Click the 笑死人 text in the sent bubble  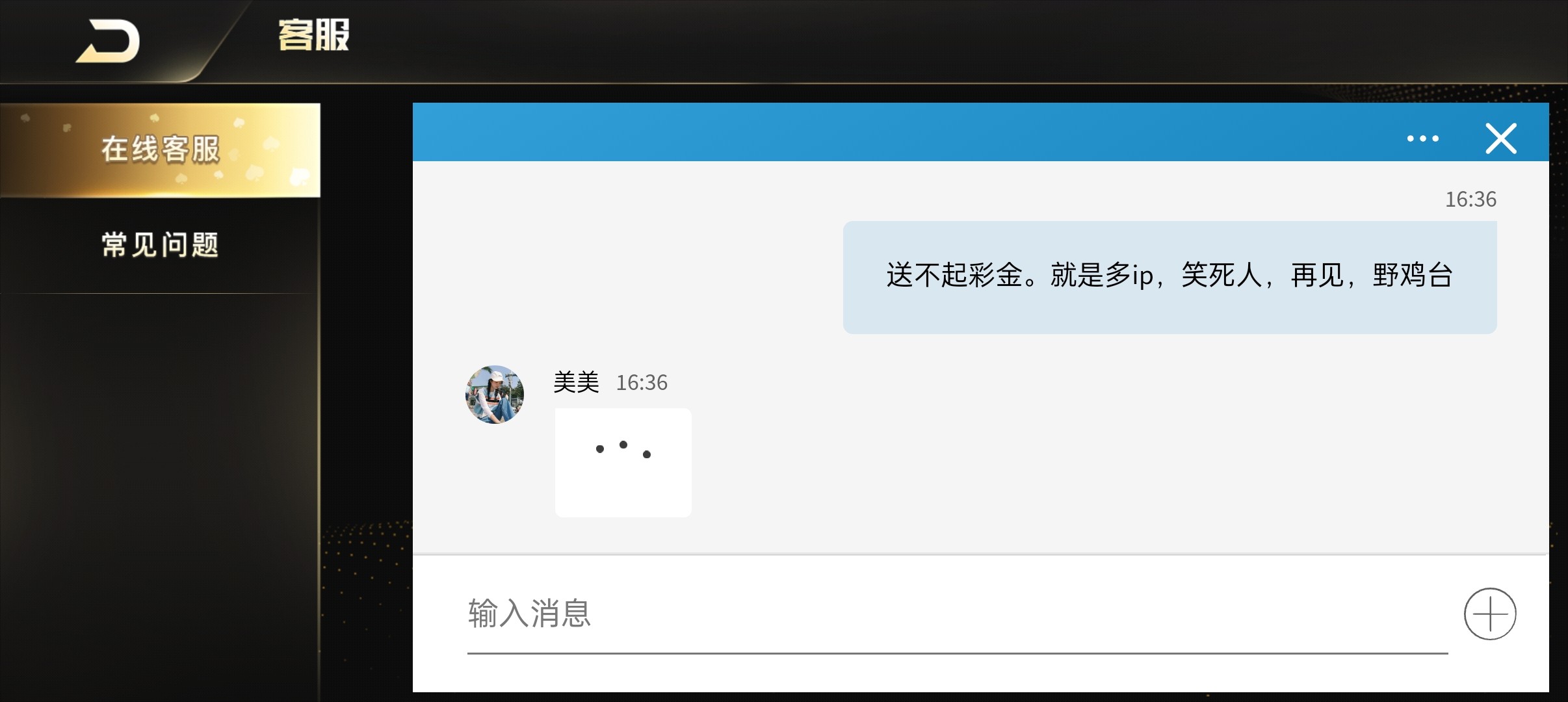tap(1222, 276)
